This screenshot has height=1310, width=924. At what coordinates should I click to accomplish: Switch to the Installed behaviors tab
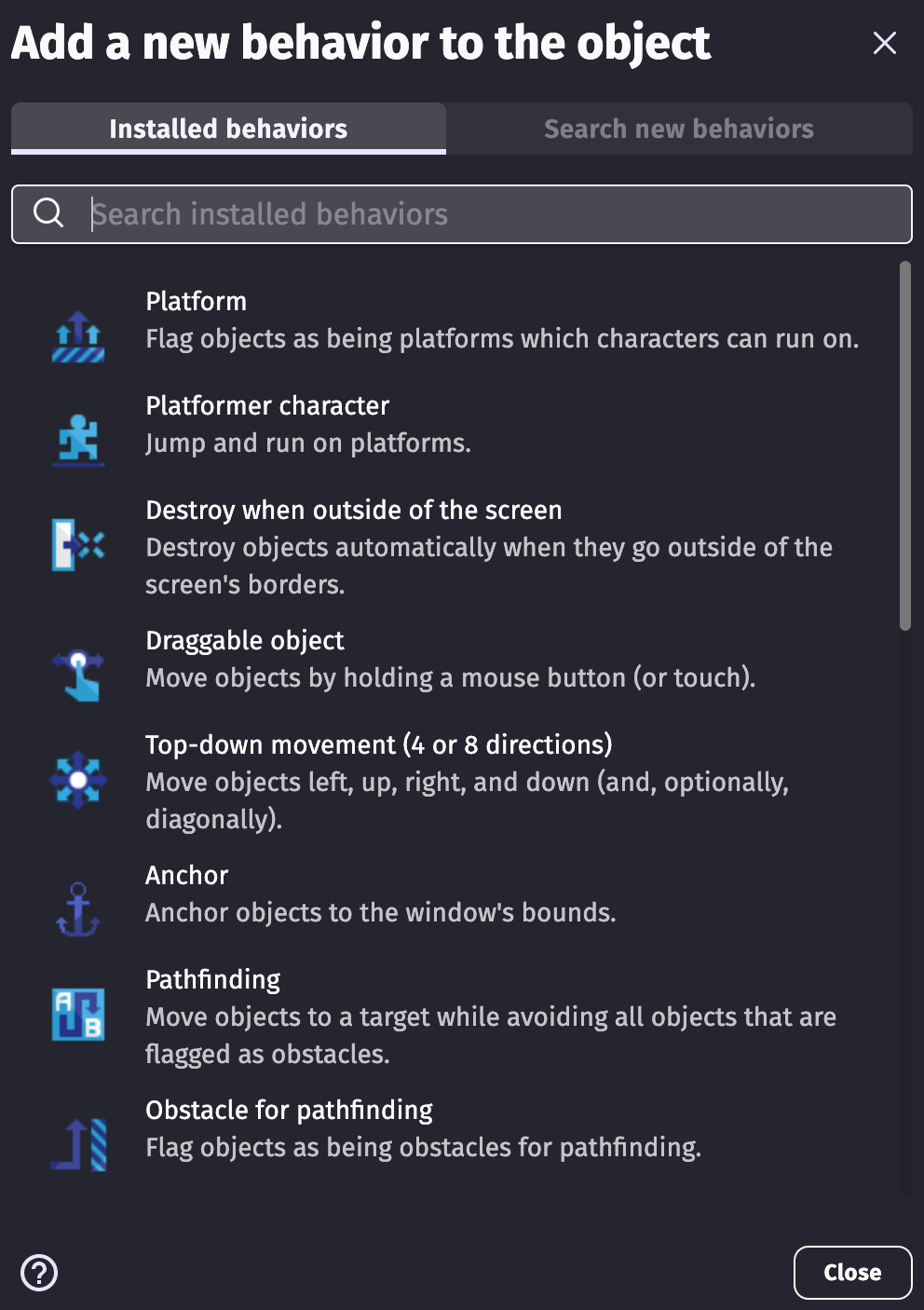click(x=228, y=129)
